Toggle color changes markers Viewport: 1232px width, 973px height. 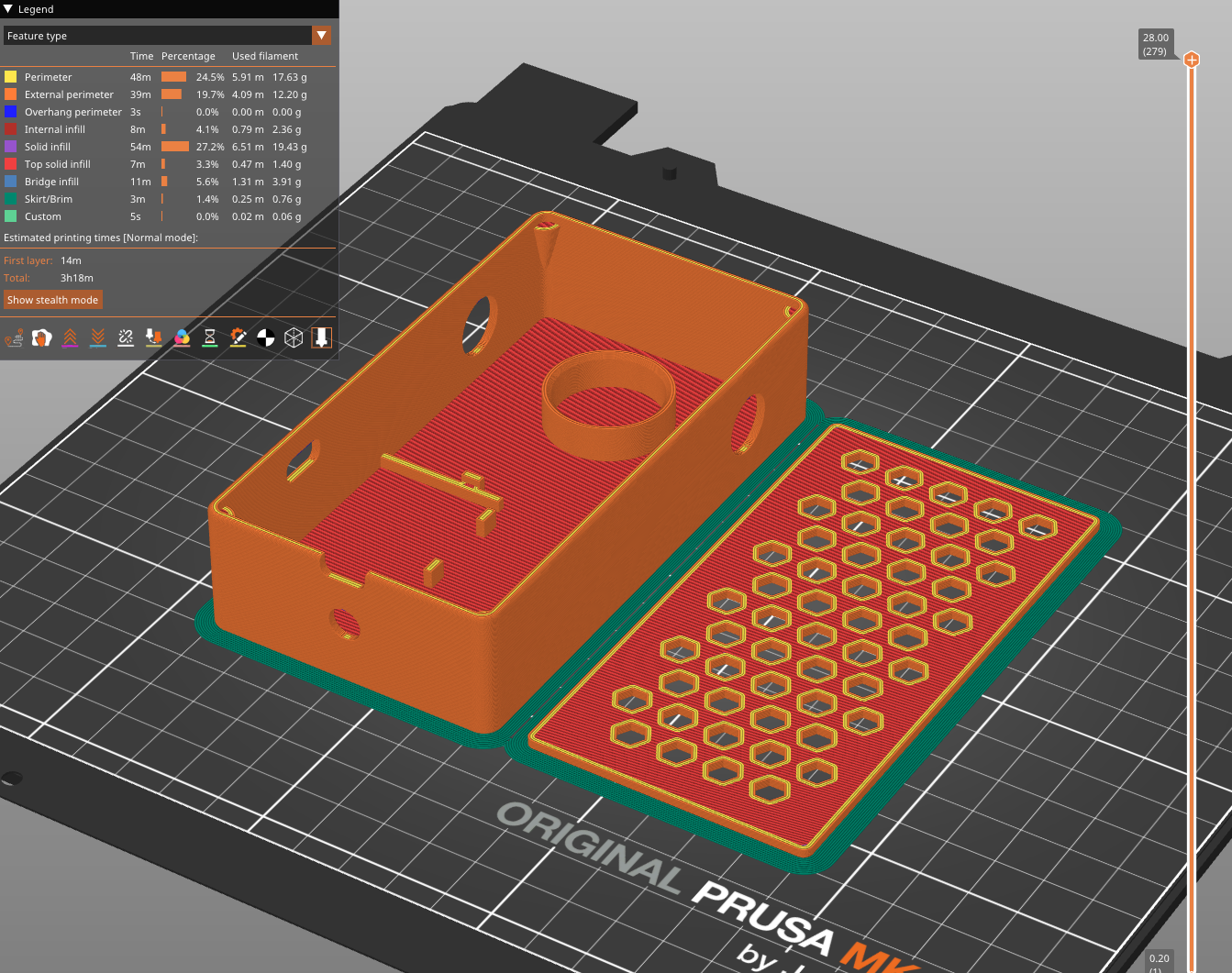[x=182, y=339]
